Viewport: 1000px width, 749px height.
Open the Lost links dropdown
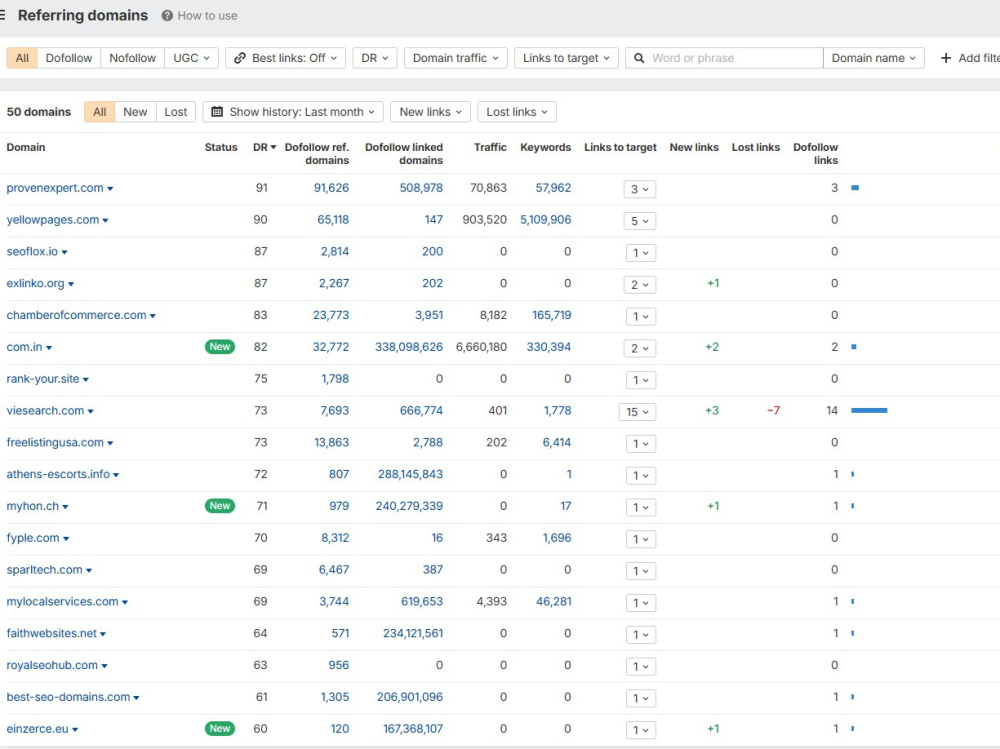click(x=517, y=112)
